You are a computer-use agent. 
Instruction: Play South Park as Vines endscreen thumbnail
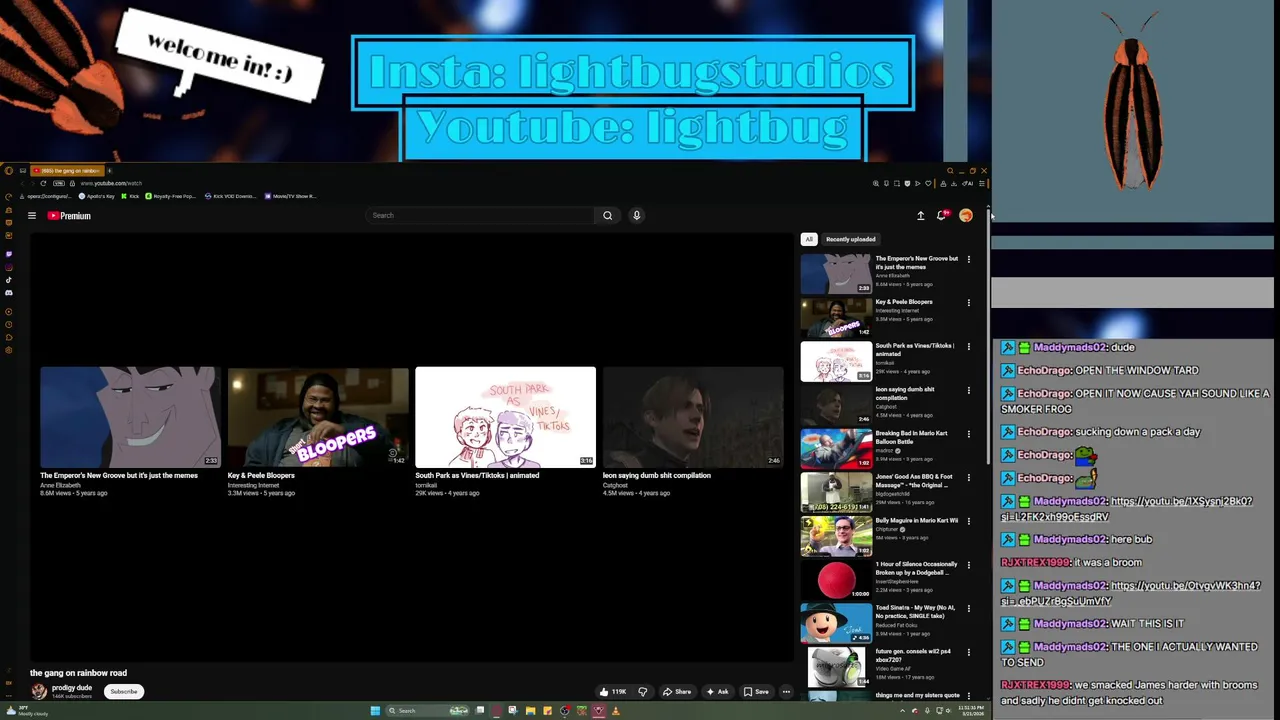pyautogui.click(x=505, y=417)
